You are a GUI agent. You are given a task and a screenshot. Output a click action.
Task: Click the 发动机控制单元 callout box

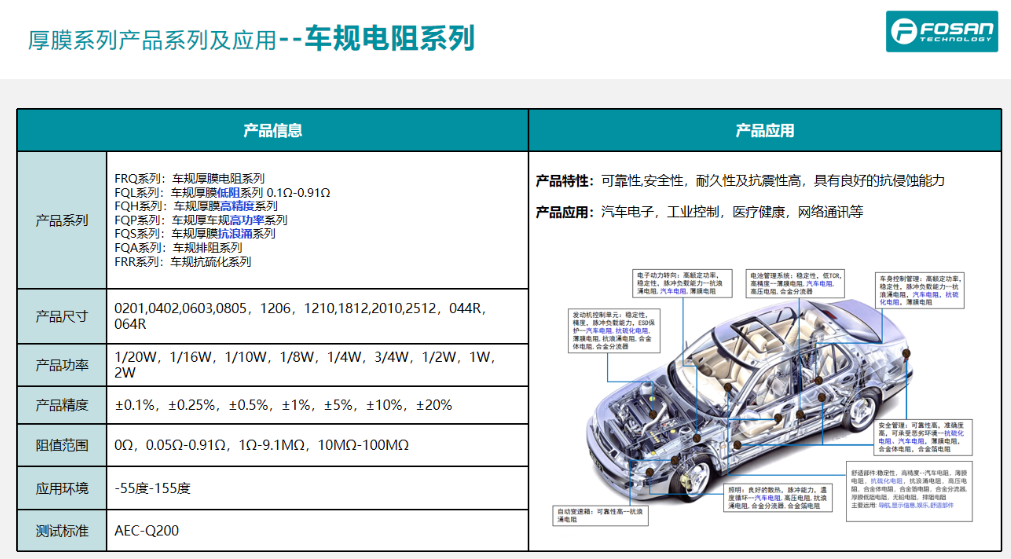point(616,330)
